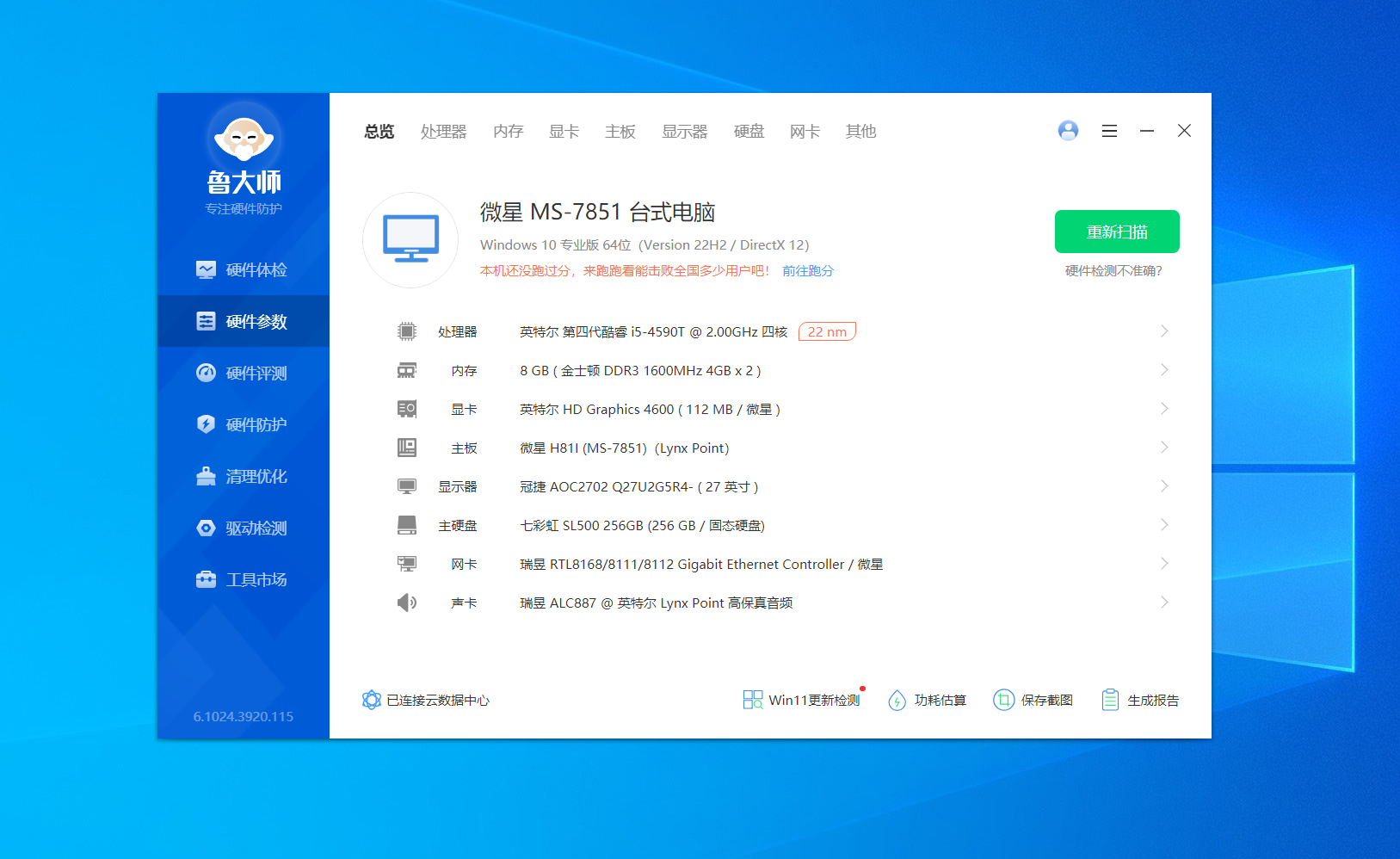
Task: Click the 重新扫描 rescan button
Action: click(x=1117, y=232)
